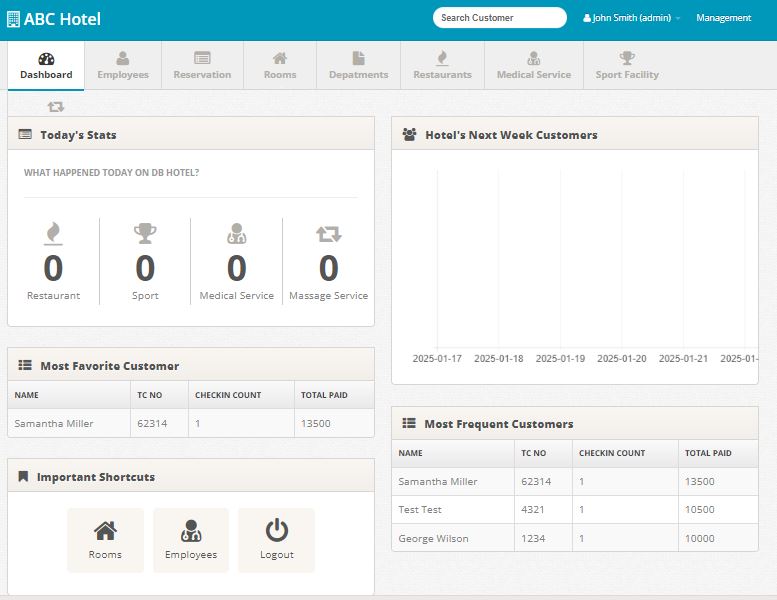Image resolution: width=777 pixels, height=600 pixels.
Task: Switch to the Employees tab label
Action: [123, 75]
